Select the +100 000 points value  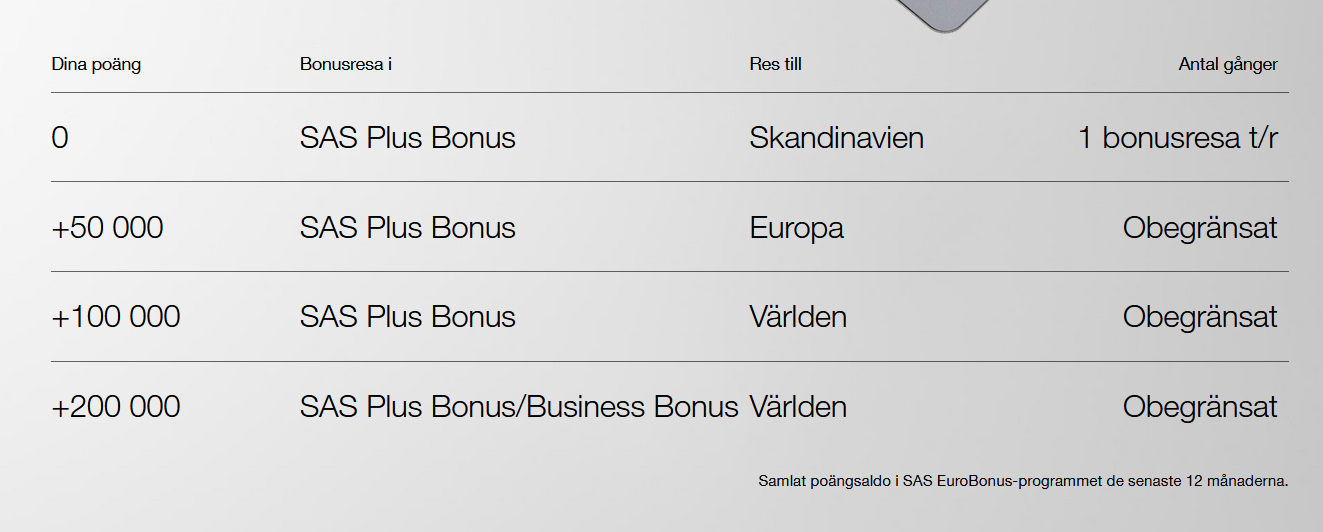116,318
